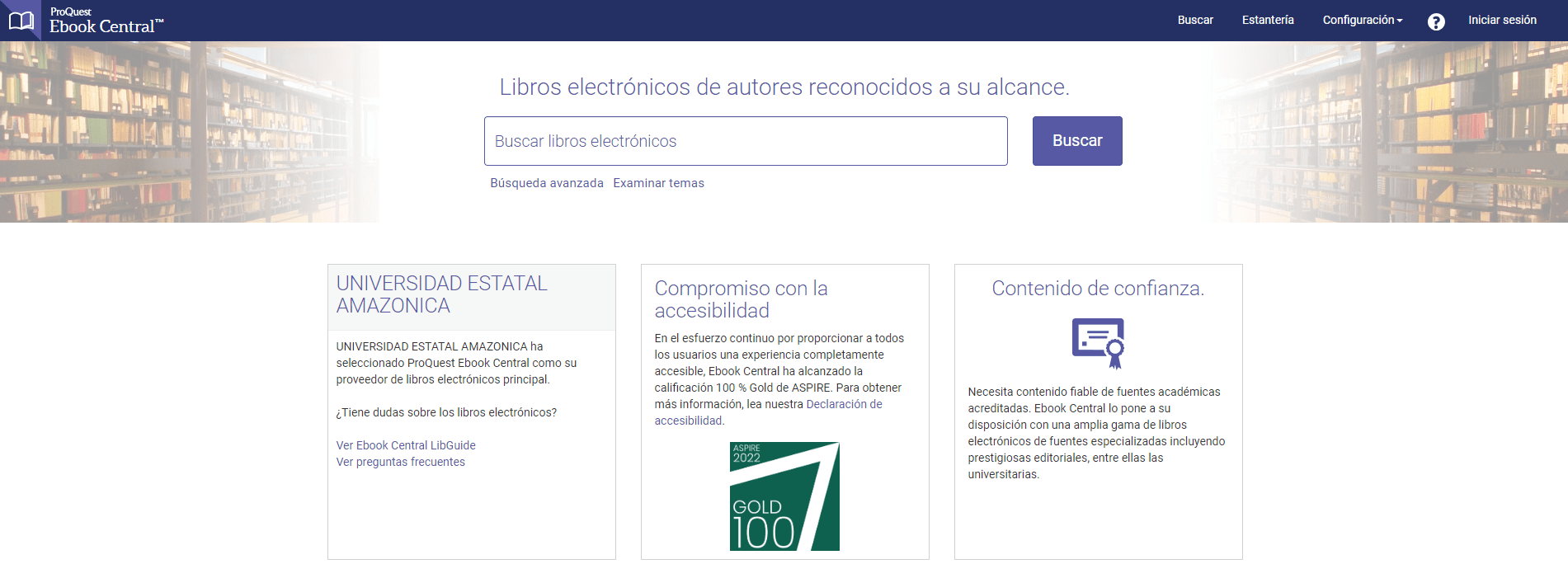Click the ¿Tiene dudas sobre los libros electrónicos? text

pyautogui.click(x=446, y=412)
